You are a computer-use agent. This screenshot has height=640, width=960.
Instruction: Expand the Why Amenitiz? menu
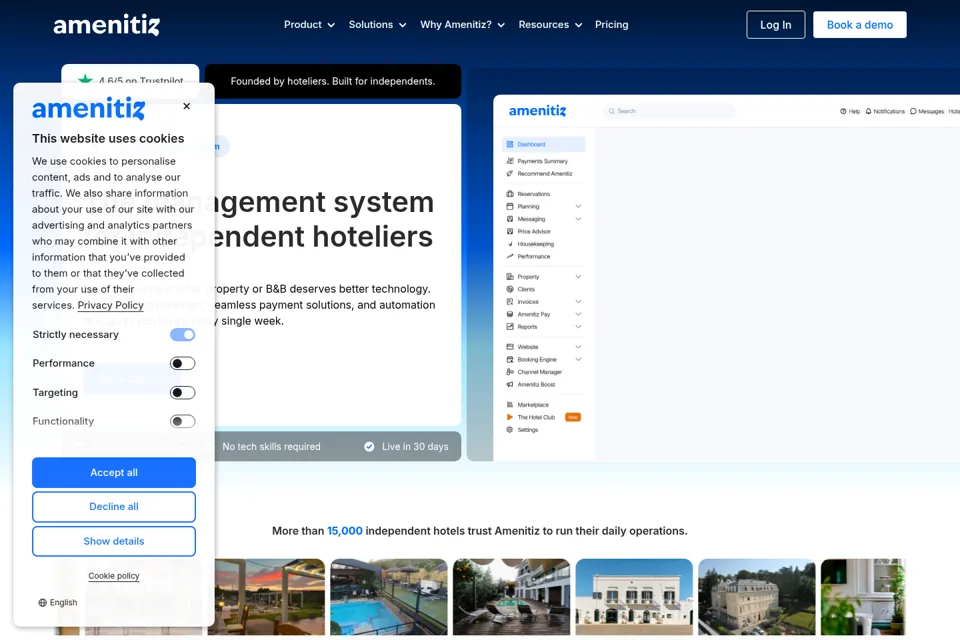[x=462, y=24]
